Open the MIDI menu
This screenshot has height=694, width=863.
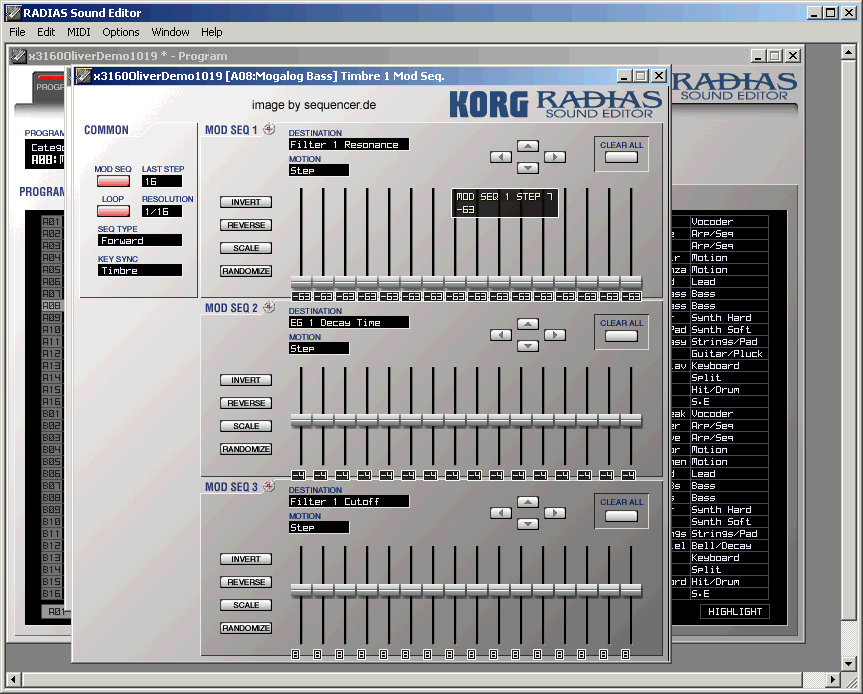pos(79,32)
